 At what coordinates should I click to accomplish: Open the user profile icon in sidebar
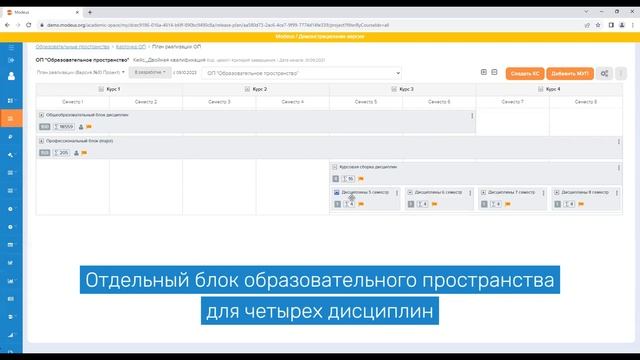coord(11,76)
